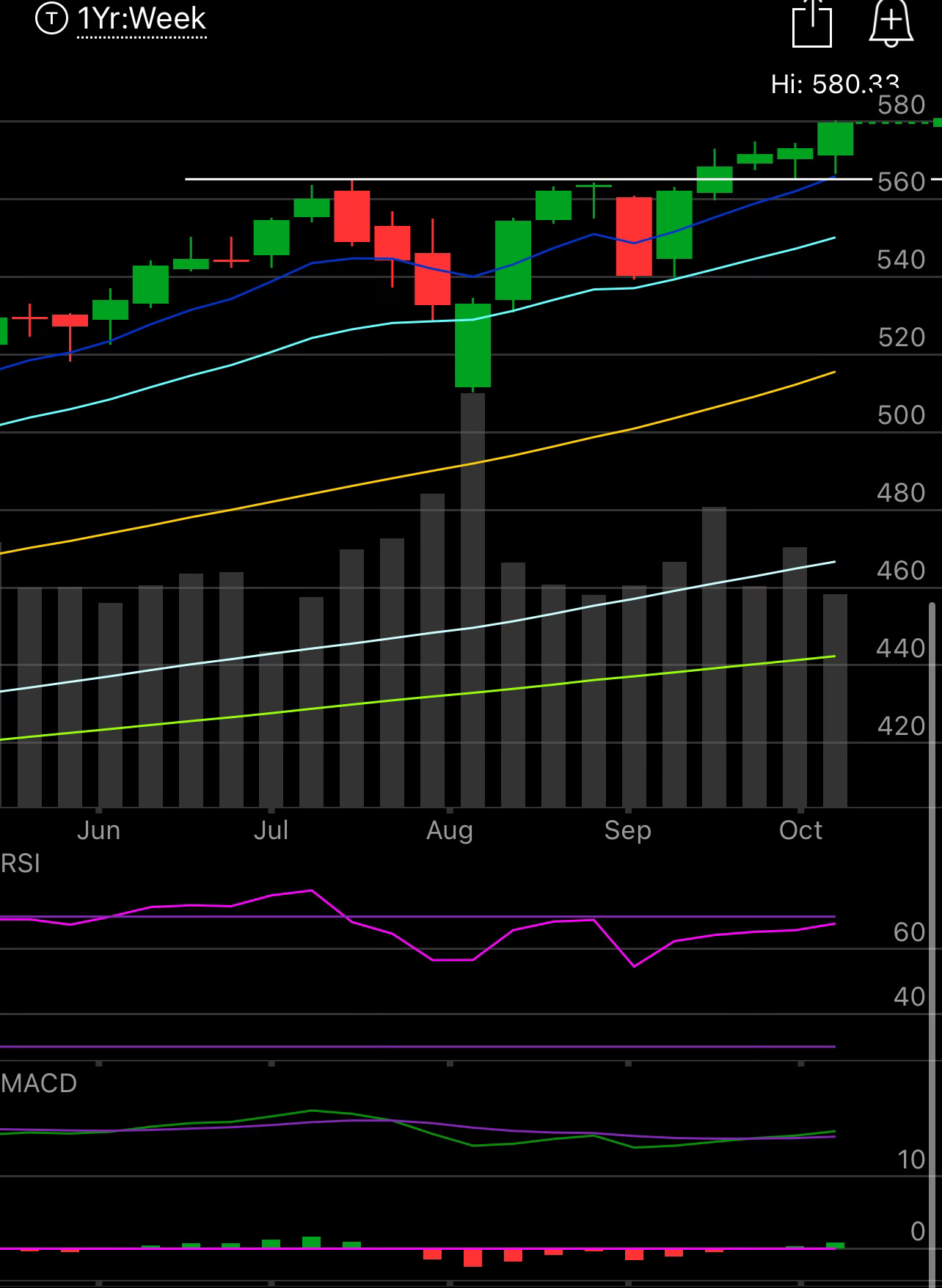
Task: Tap the tallest August volume bar
Action: 472,600
